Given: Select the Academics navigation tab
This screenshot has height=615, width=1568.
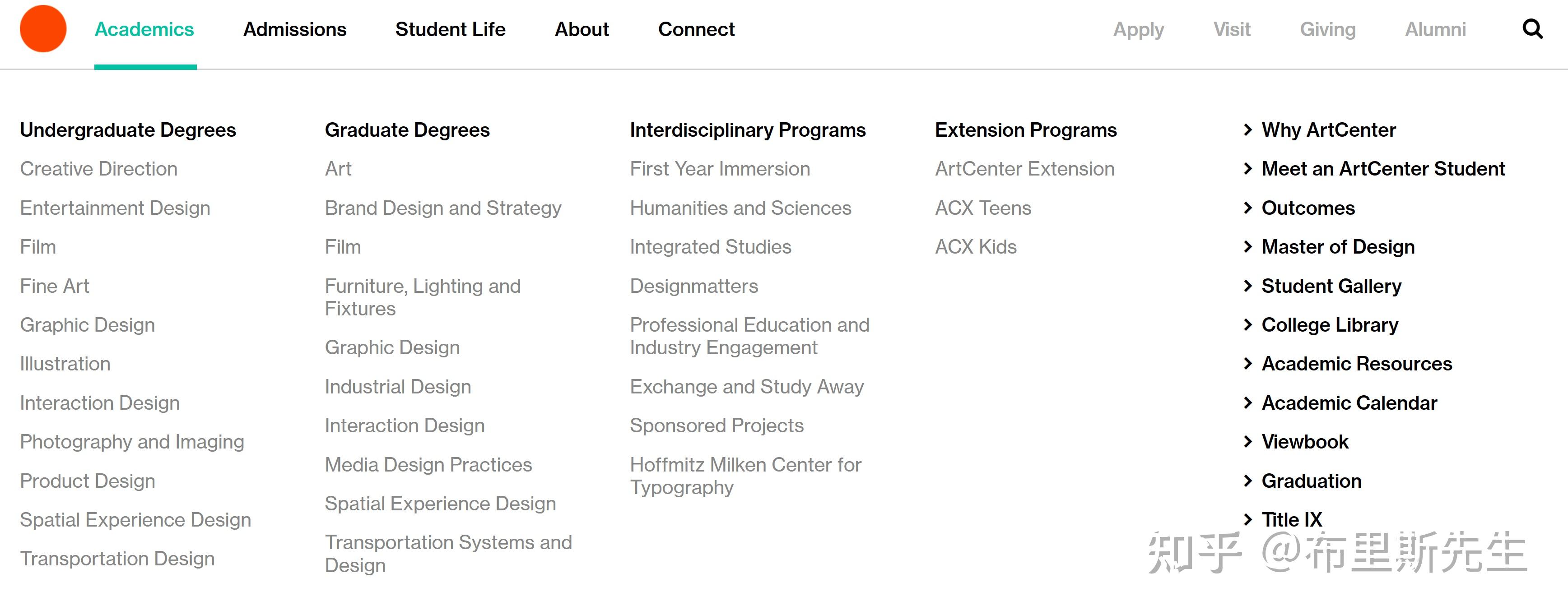Looking at the screenshot, I should (x=144, y=29).
